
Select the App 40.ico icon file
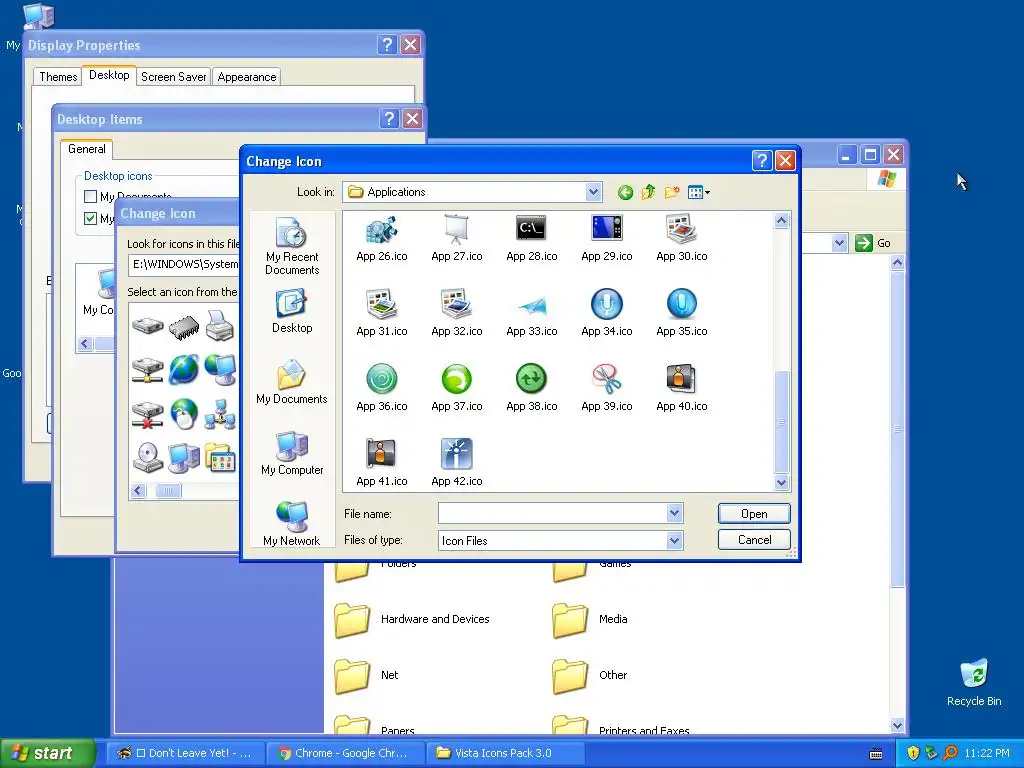tap(682, 389)
